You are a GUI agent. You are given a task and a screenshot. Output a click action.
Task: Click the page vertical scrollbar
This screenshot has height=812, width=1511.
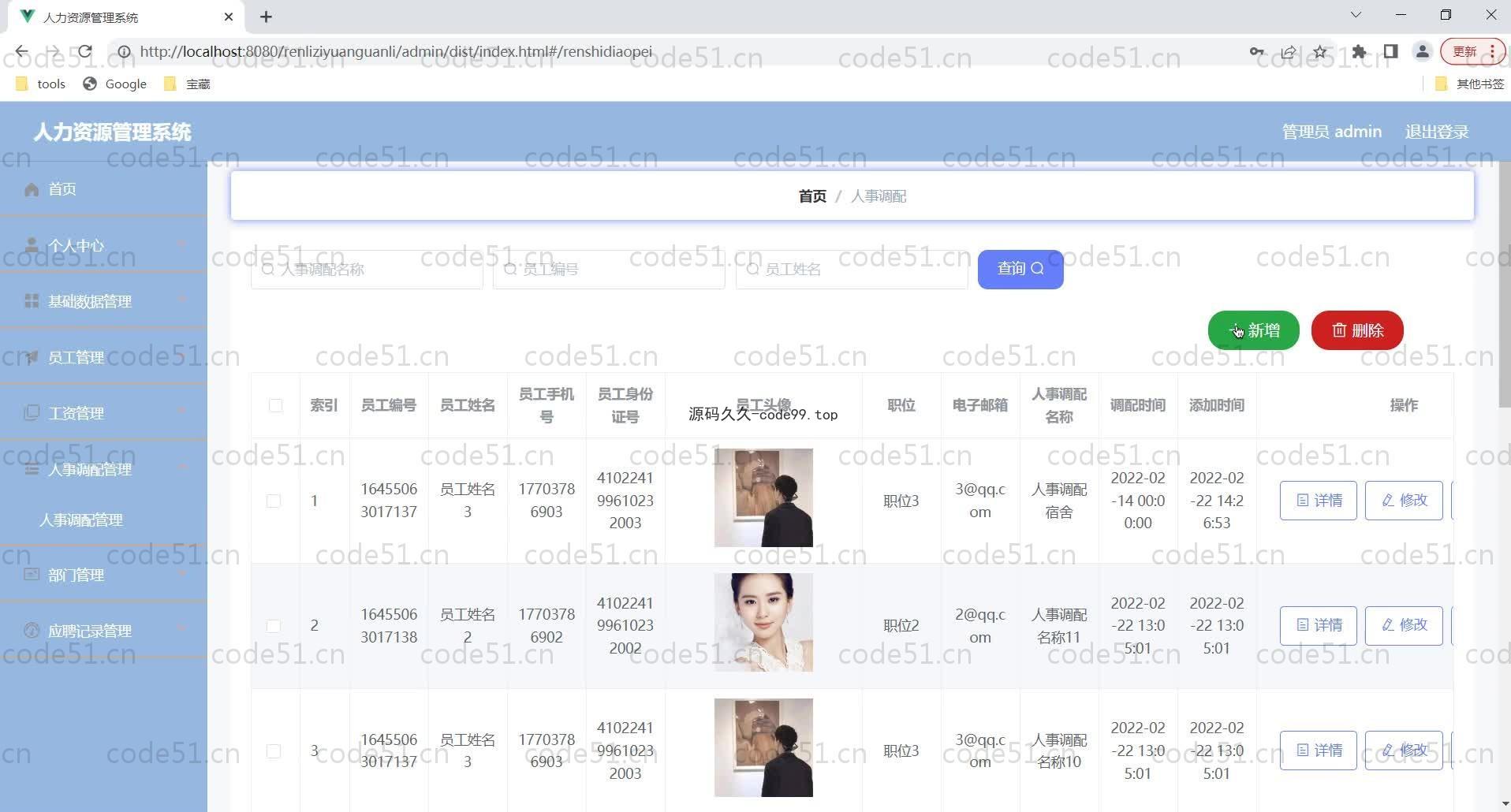point(1504,284)
